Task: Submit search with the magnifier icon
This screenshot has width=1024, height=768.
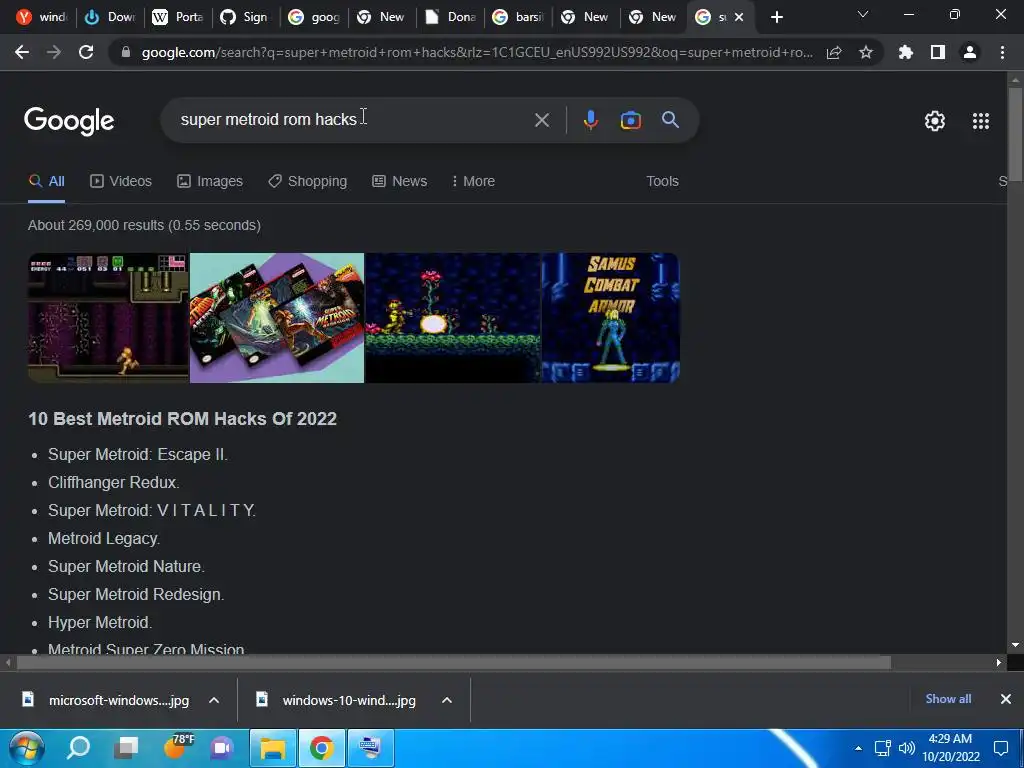Action: (x=670, y=120)
